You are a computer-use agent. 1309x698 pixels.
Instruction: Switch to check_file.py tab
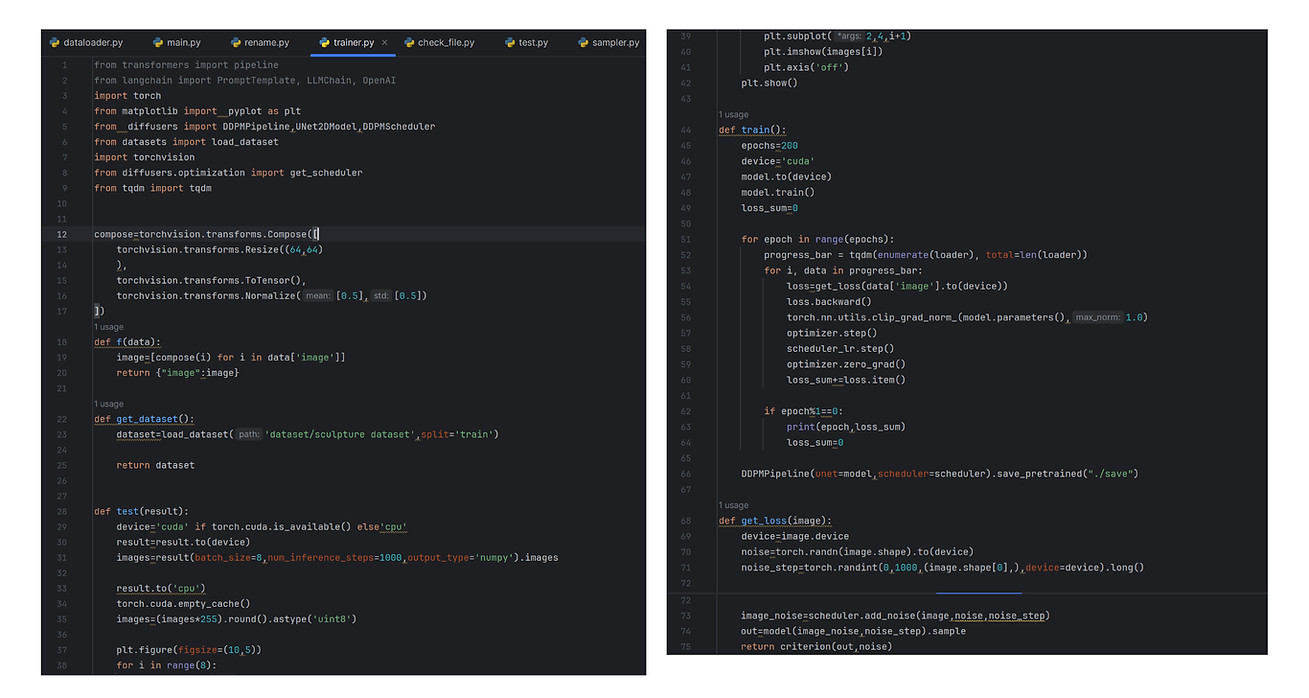pyautogui.click(x=439, y=43)
